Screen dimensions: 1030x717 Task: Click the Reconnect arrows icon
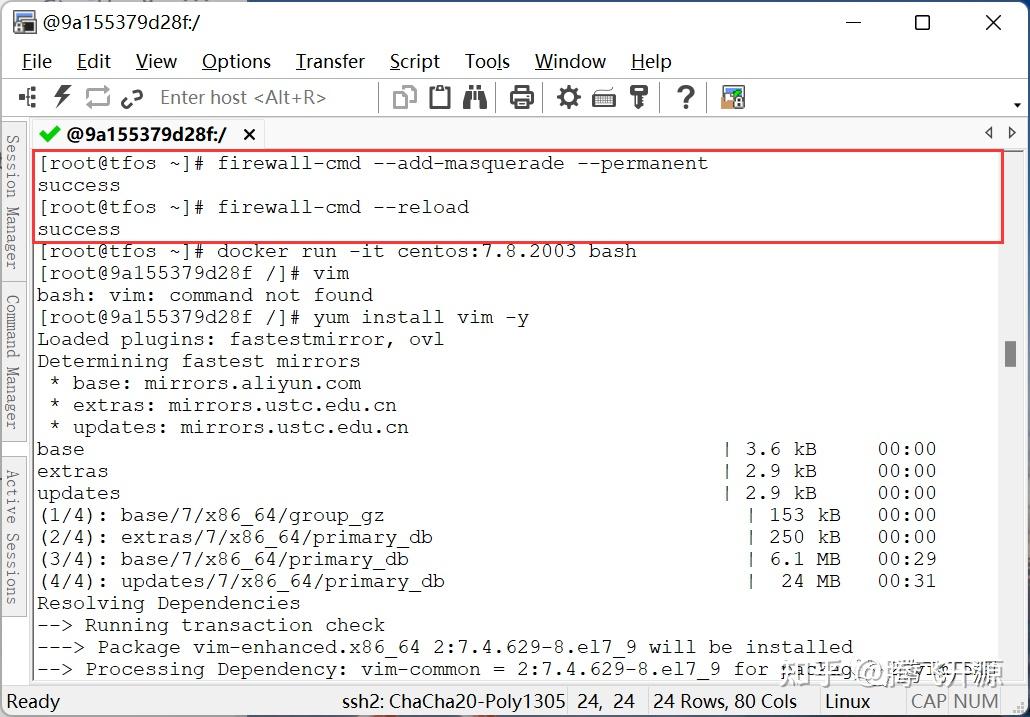coord(97,98)
